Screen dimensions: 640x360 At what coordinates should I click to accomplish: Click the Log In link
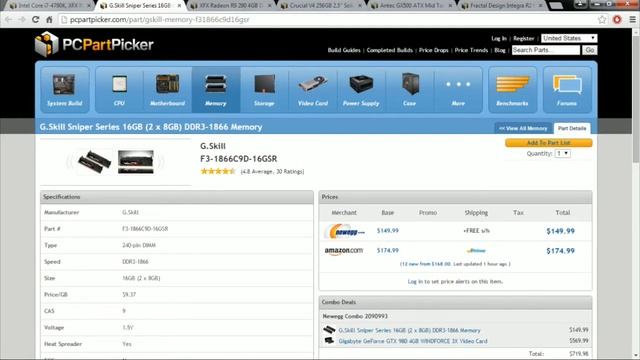(x=499, y=38)
